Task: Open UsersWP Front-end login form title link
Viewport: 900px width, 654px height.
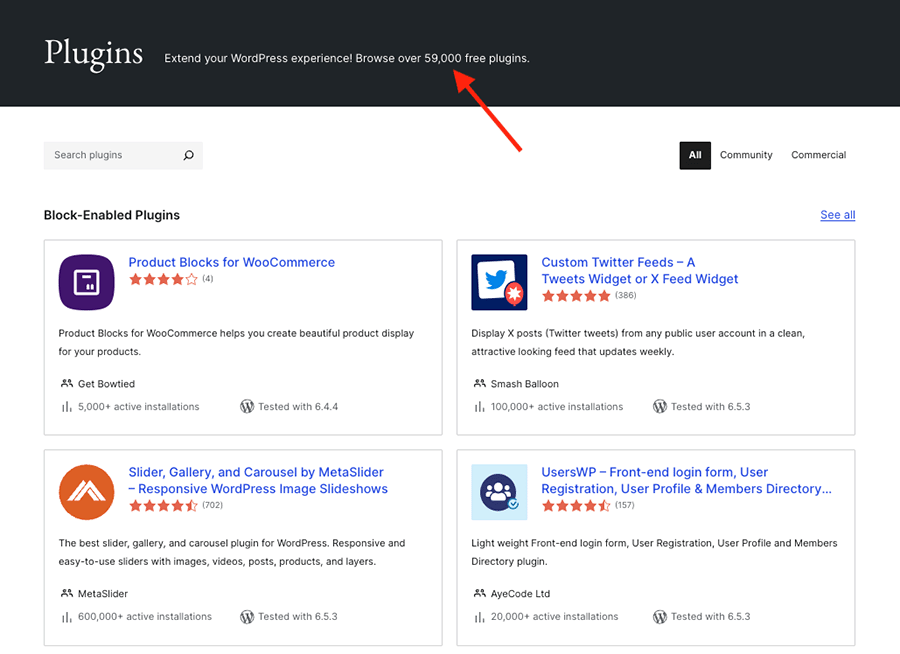Action: [x=686, y=481]
